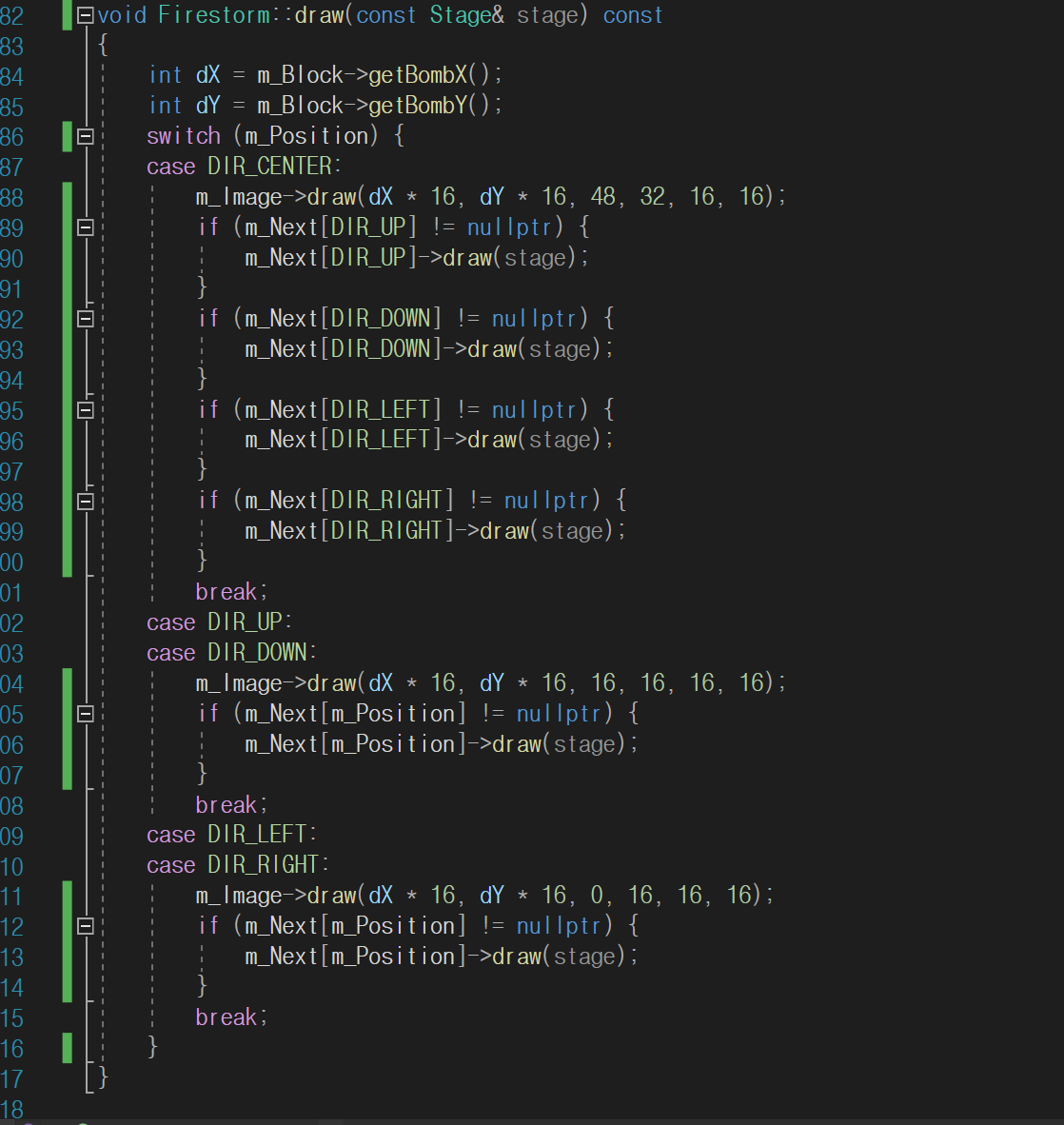Click 'm_Next[DIR_DOWN]->draw(stage);' statement
Image resolution: width=1064 pixels, height=1125 pixels.
click(429, 349)
